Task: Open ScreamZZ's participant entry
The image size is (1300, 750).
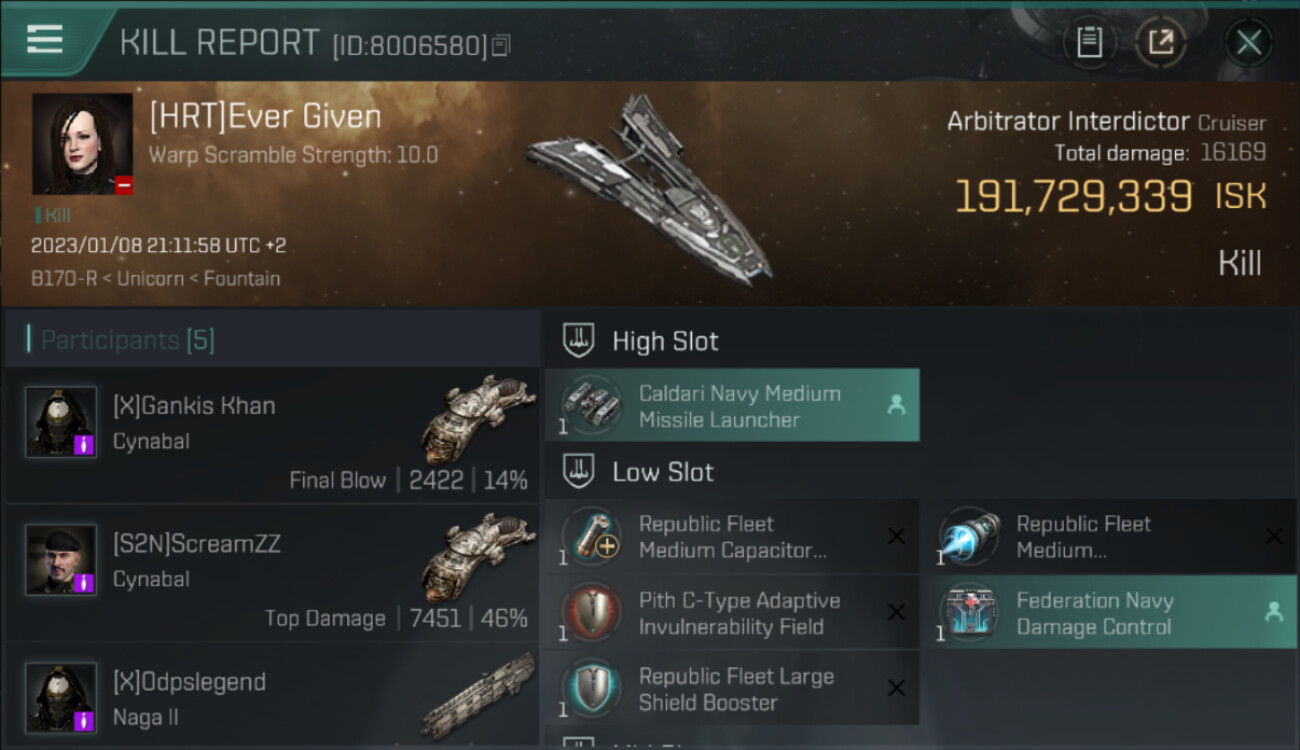Action: click(x=272, y=574)
